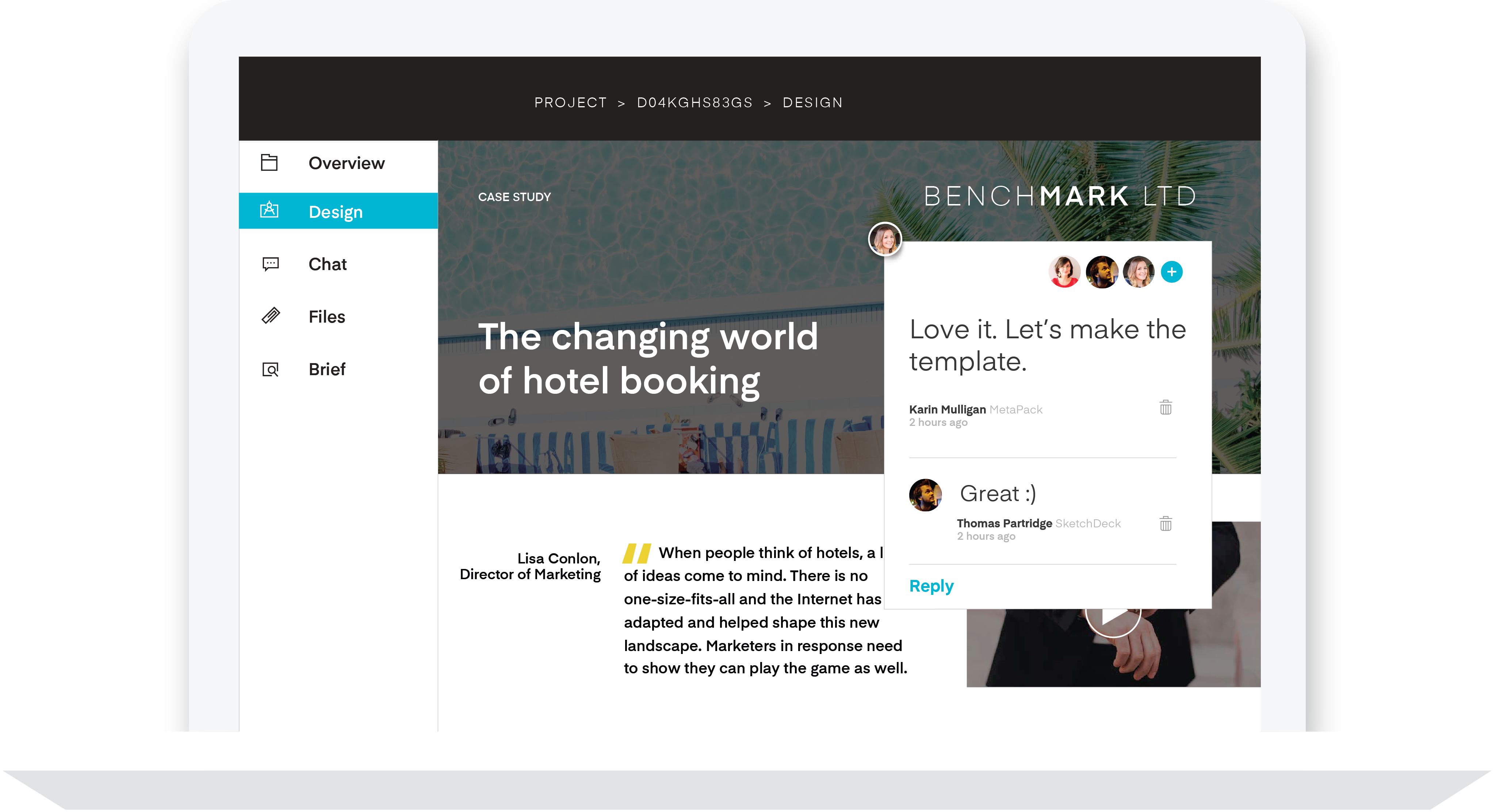This screenshot has height=812, width=1496.
Task: Play the video thumbnail
Action: (x=1113, y=616)
